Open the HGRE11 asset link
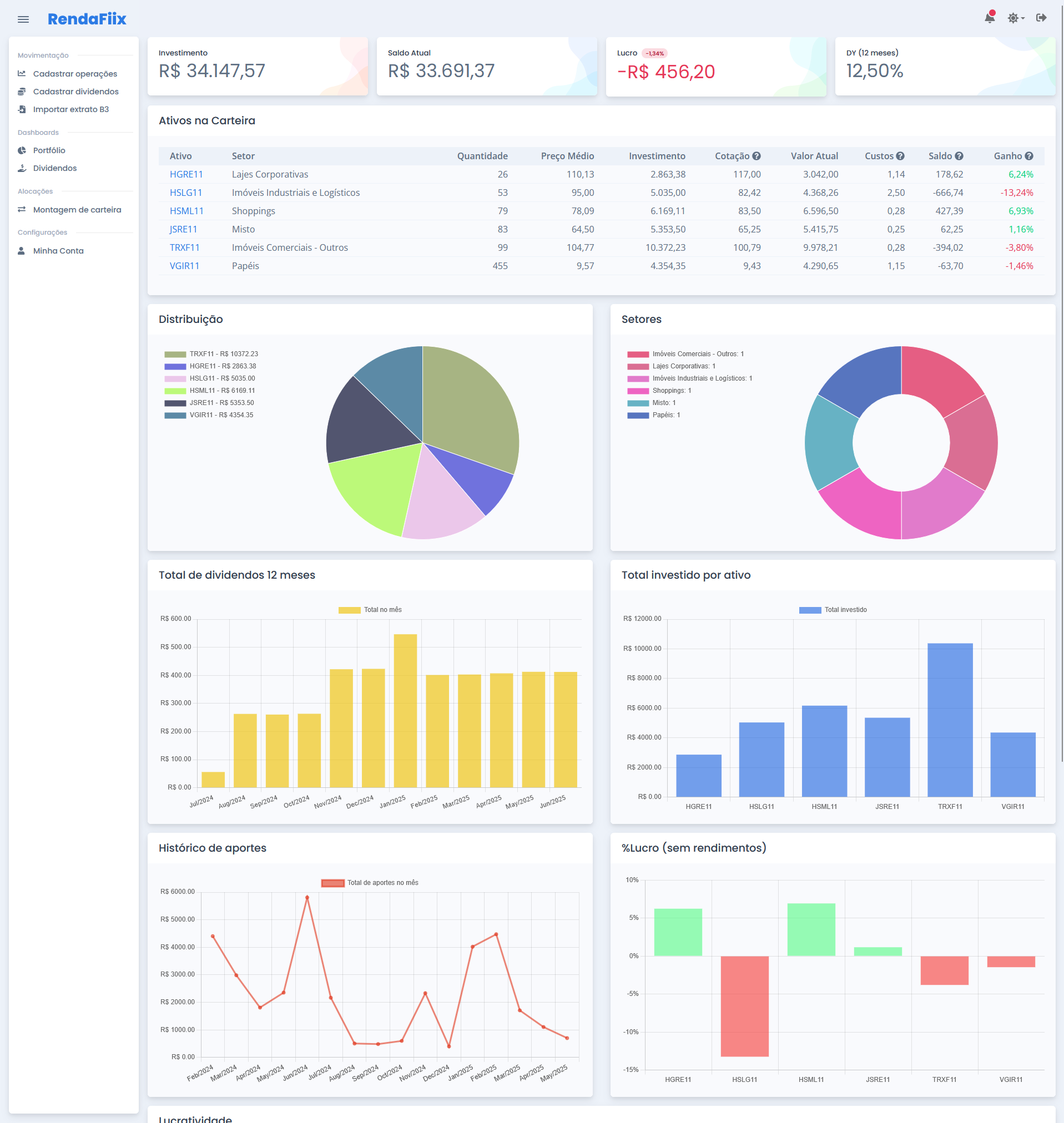The image size is (1064, 1123). click(x=186, y=175)
